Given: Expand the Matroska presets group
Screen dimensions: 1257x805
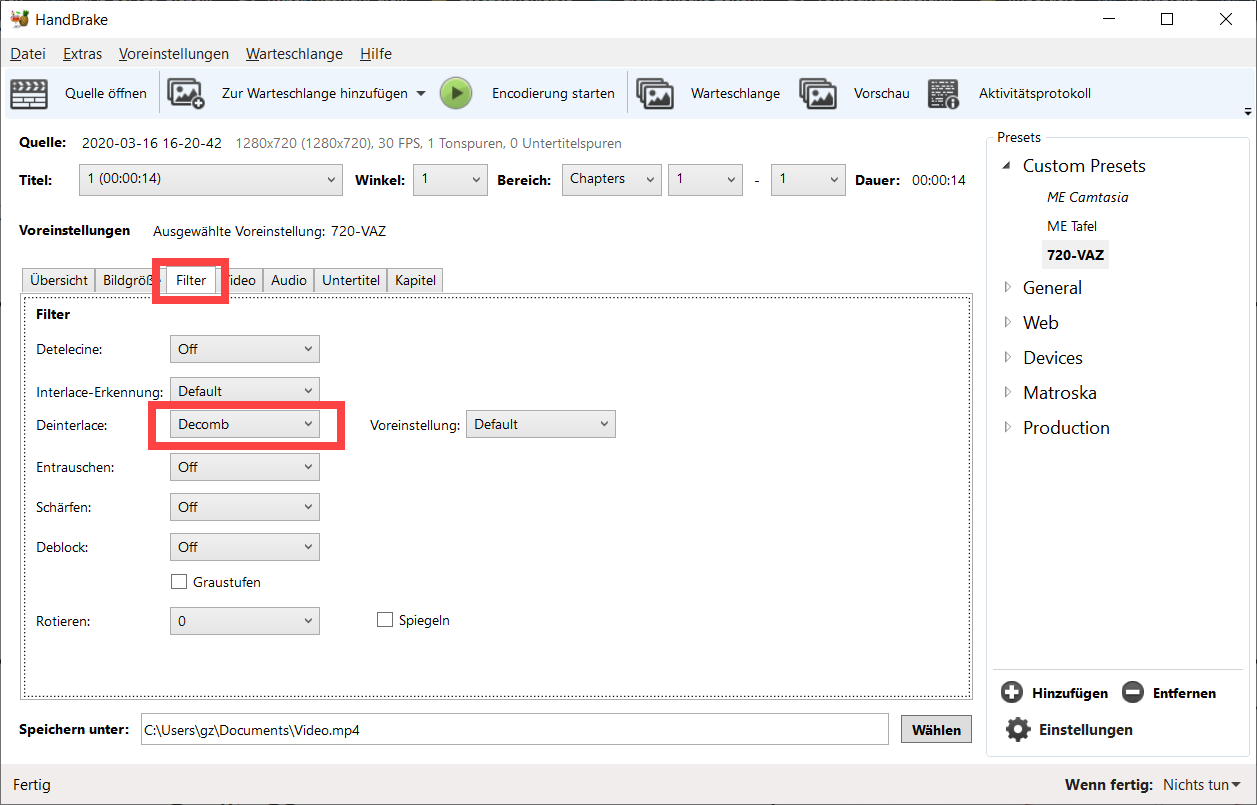Looking at the screenshot, I should point(1008,393).
